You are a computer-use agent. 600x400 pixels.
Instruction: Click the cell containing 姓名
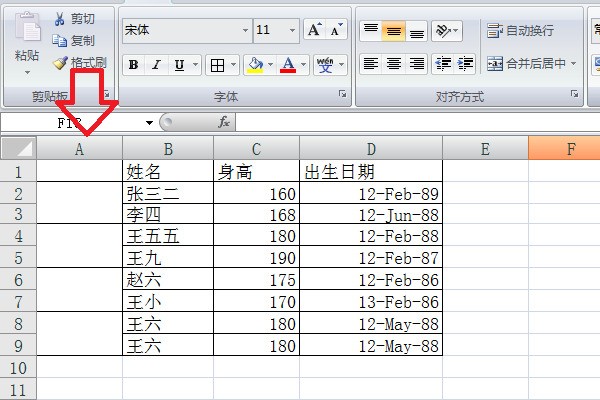168,171
